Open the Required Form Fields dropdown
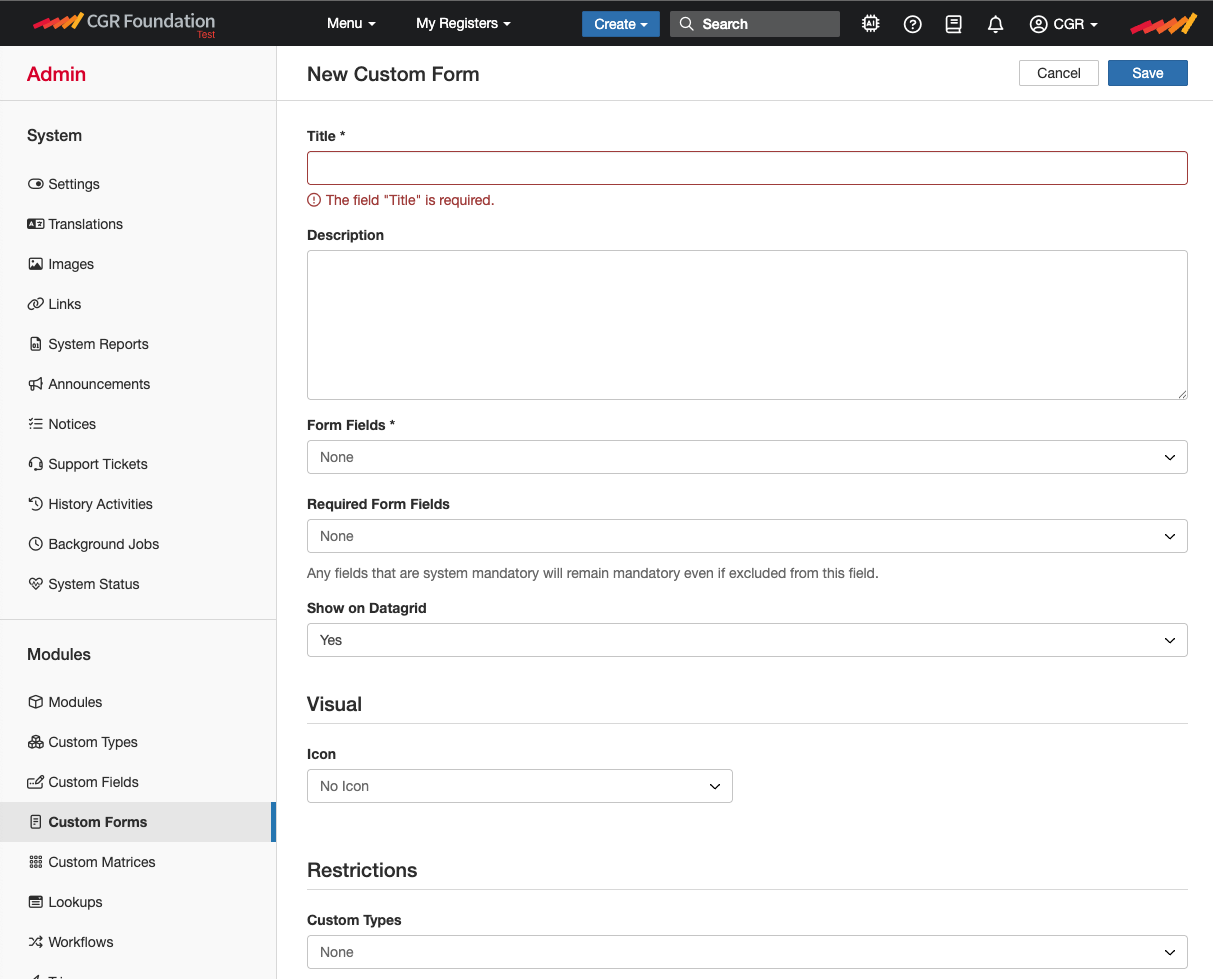The height and width of the screenshot is (979, 1213). [747, 536]
